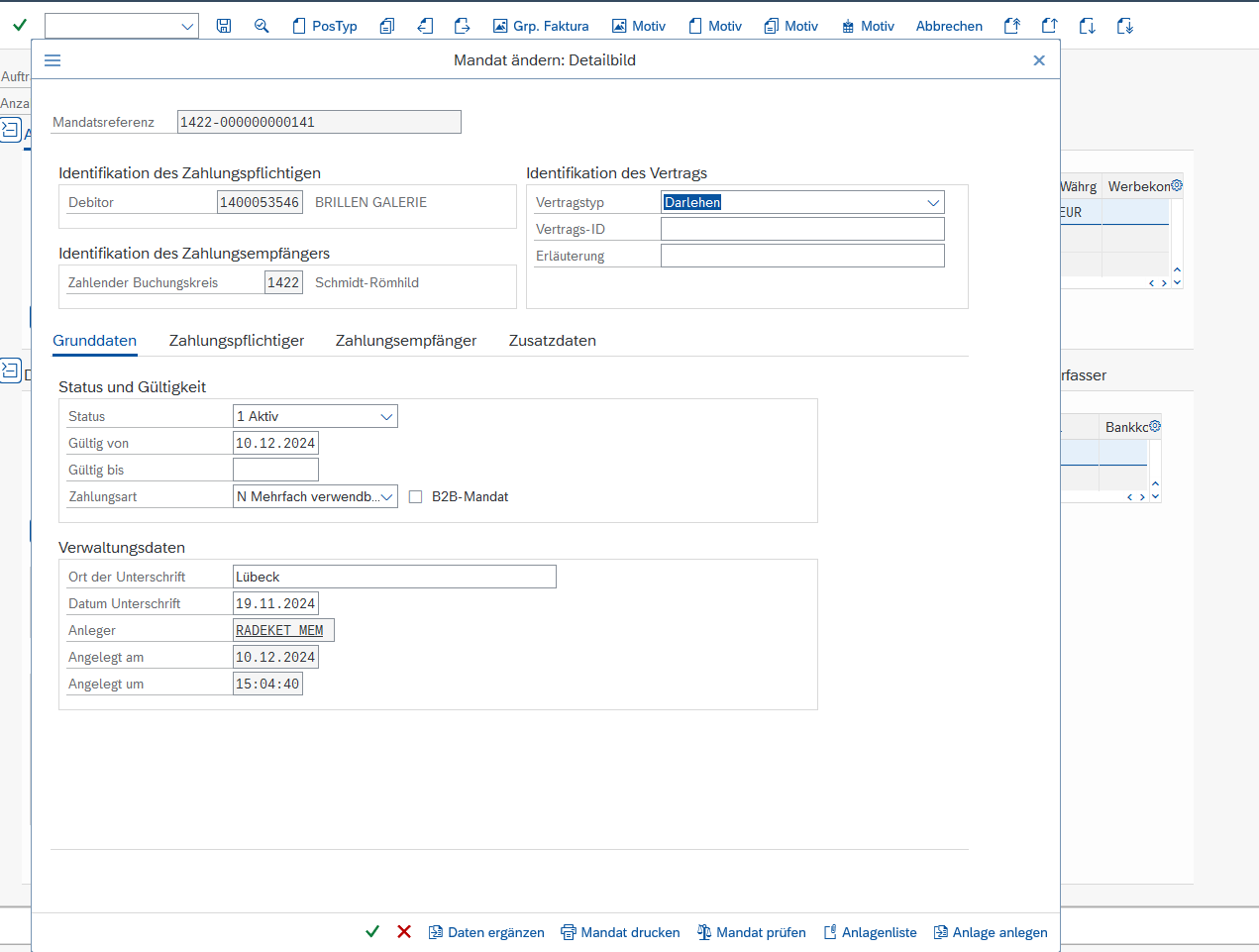Click the settings gear beside the Werbekon column
The width and height of the screenshot is (1259, 952).
pyautogui.click(x=1177, y=185)
